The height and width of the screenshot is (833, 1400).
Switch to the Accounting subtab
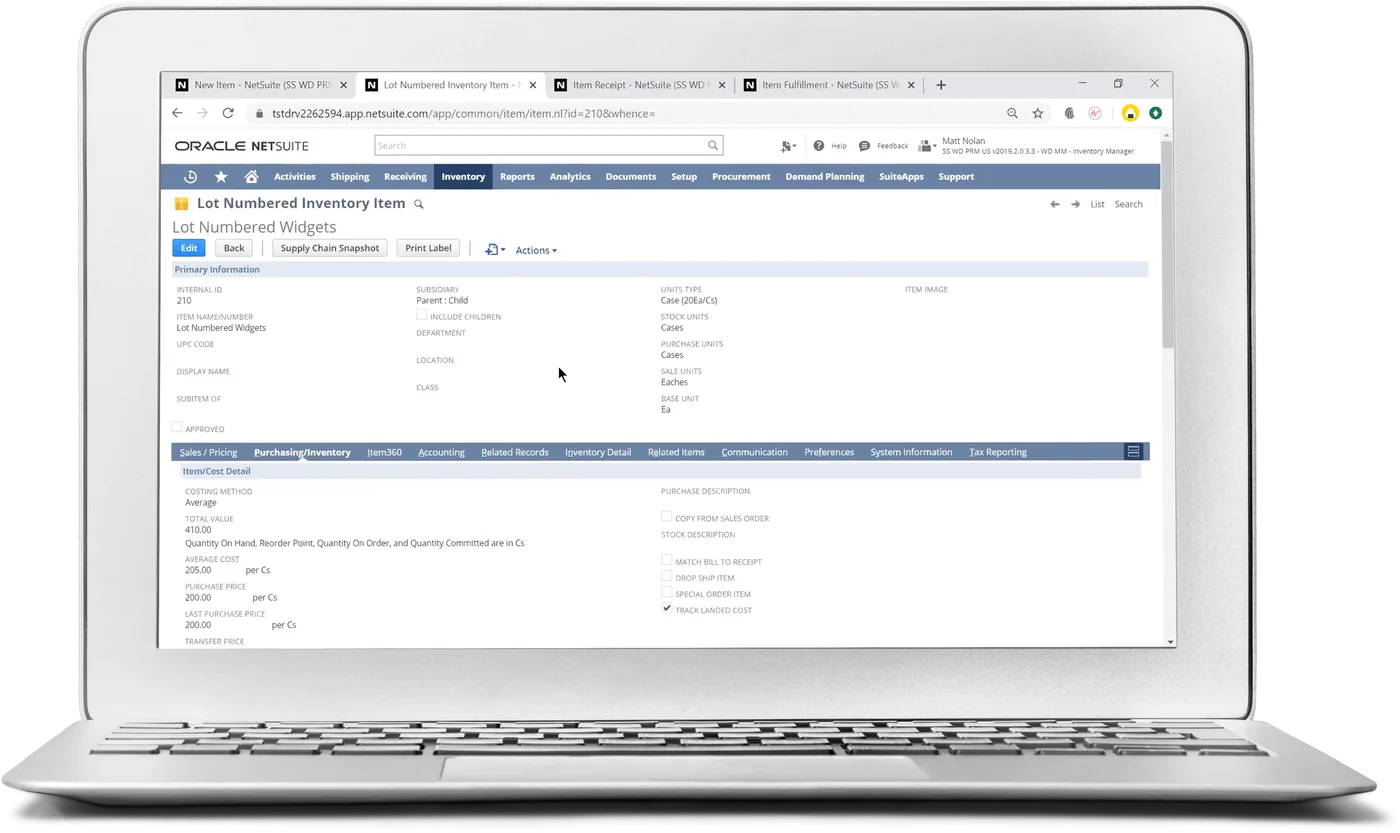tap(441, 452)
